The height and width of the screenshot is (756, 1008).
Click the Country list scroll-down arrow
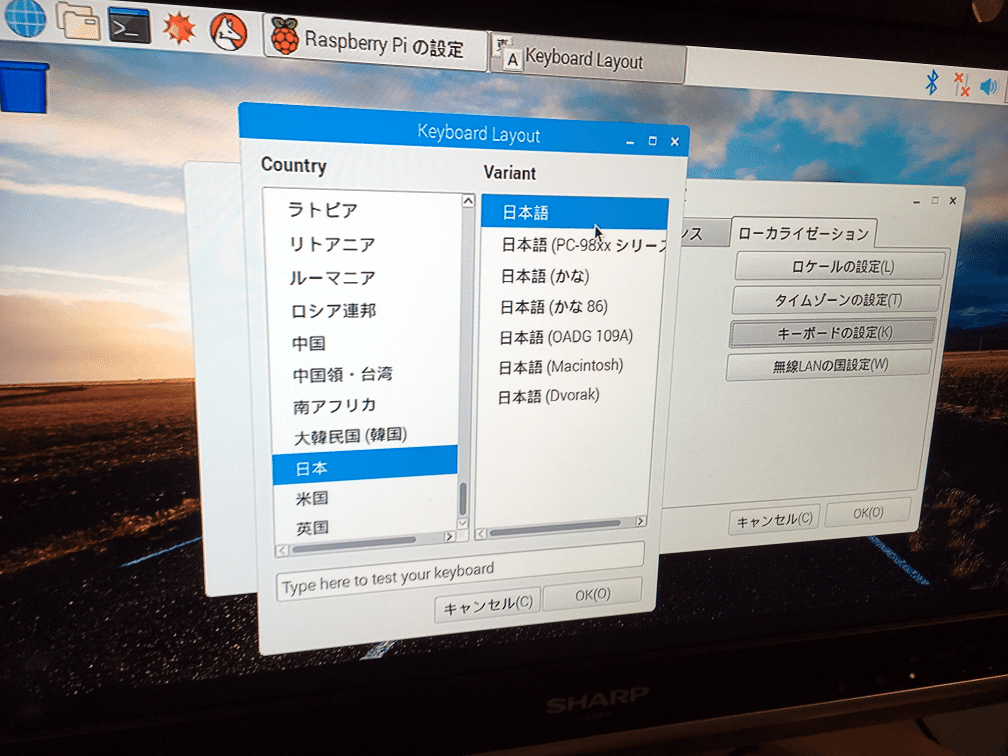[462, 523]
